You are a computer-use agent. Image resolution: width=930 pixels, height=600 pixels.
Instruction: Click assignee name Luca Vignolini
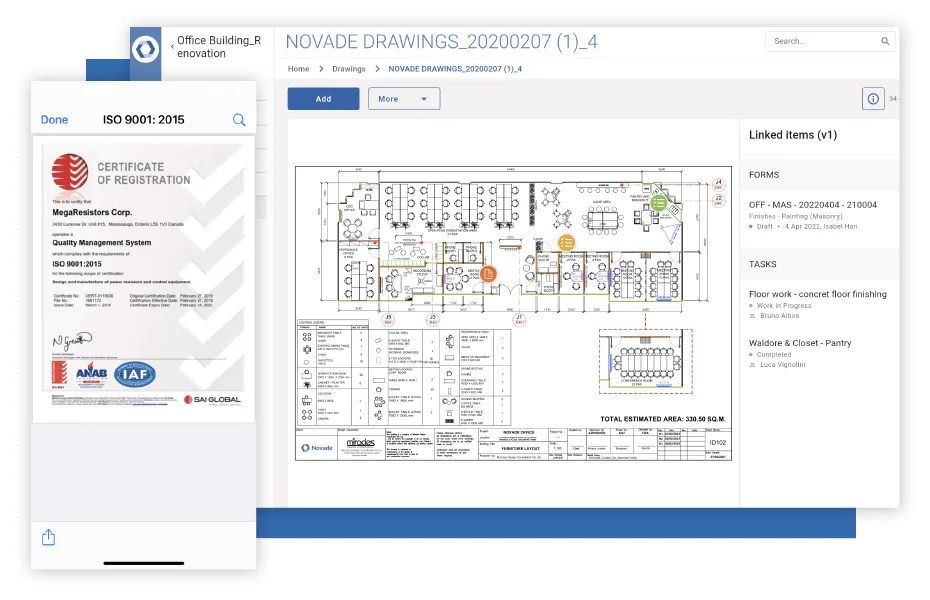tap(782, 365)
